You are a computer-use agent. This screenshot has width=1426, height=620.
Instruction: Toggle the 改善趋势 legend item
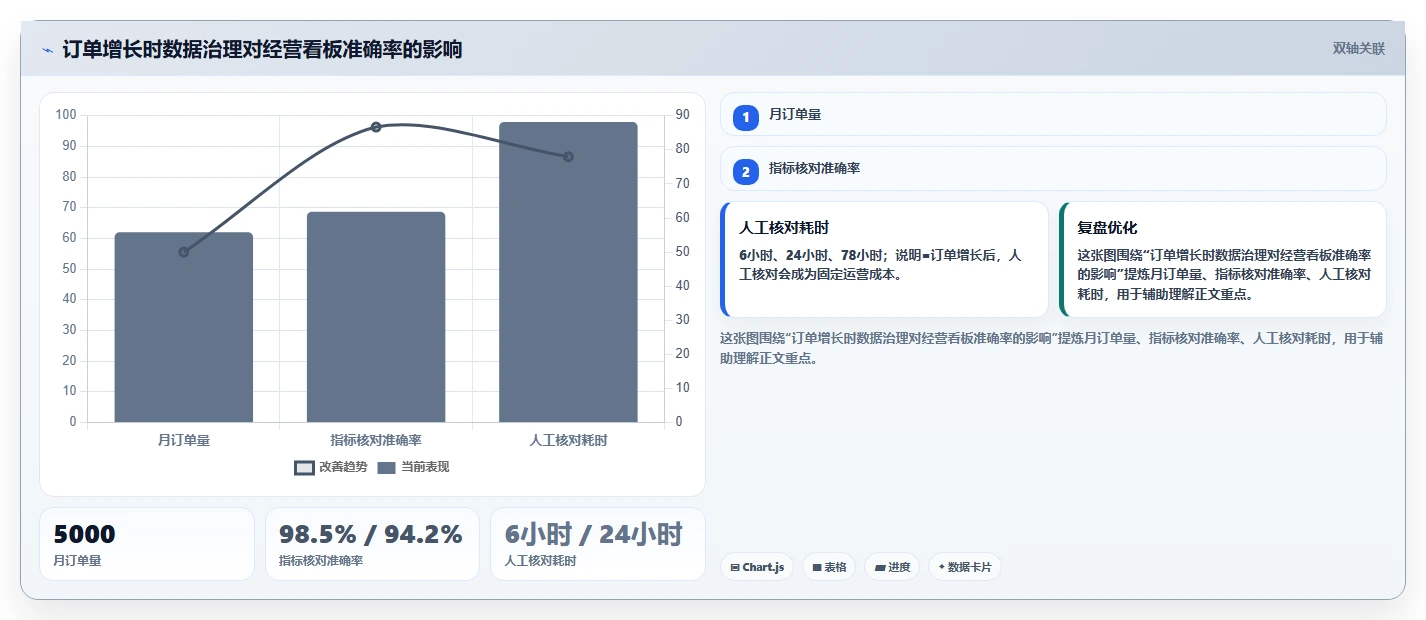point(331,467)
